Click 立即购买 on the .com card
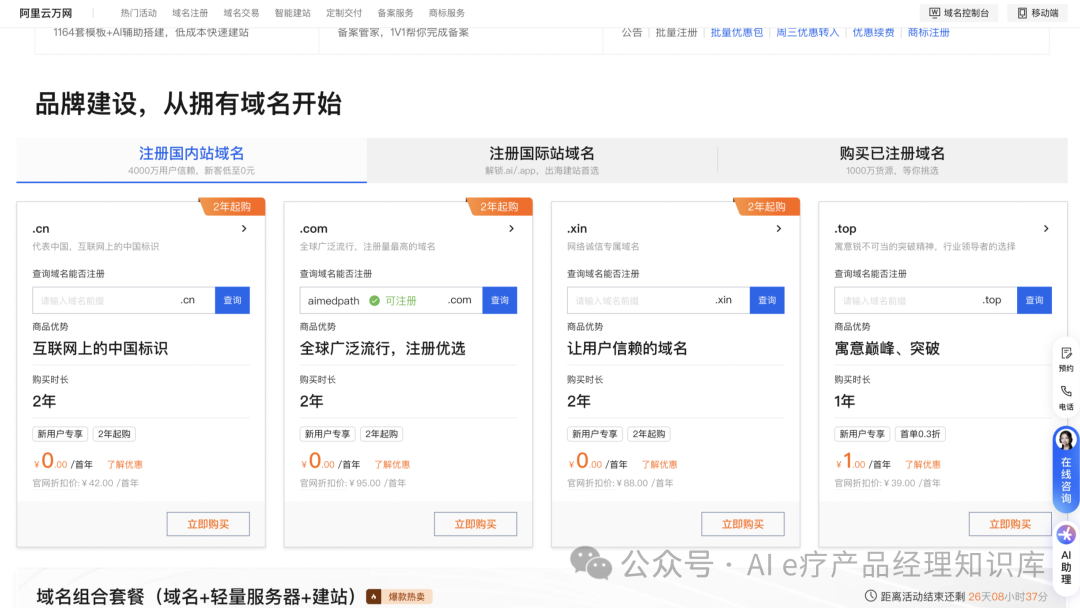Viewport: 1080px width, 608px height. pyautogui.click(x=475, y=524)
